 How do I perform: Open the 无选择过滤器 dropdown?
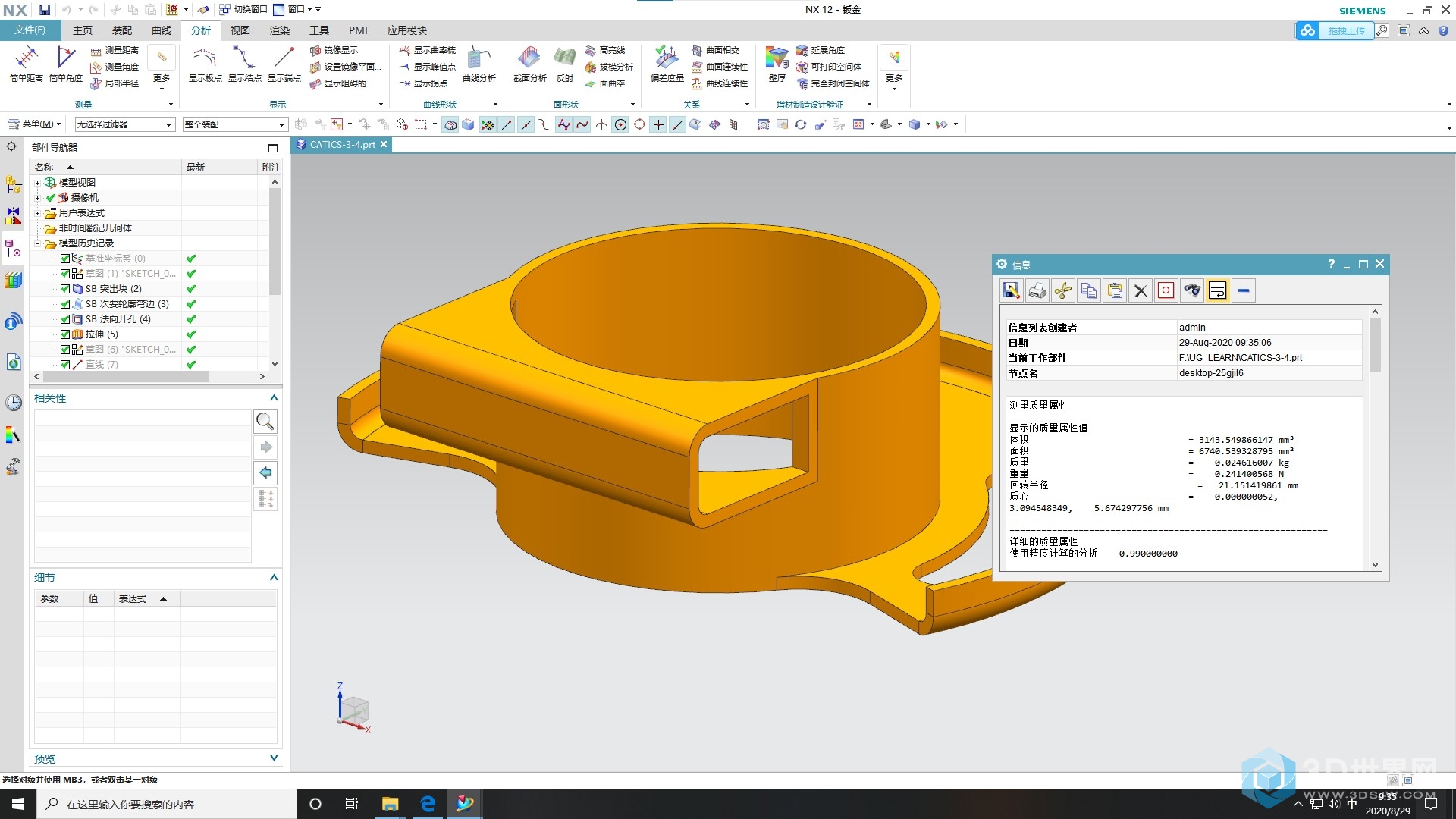[125, 124]
